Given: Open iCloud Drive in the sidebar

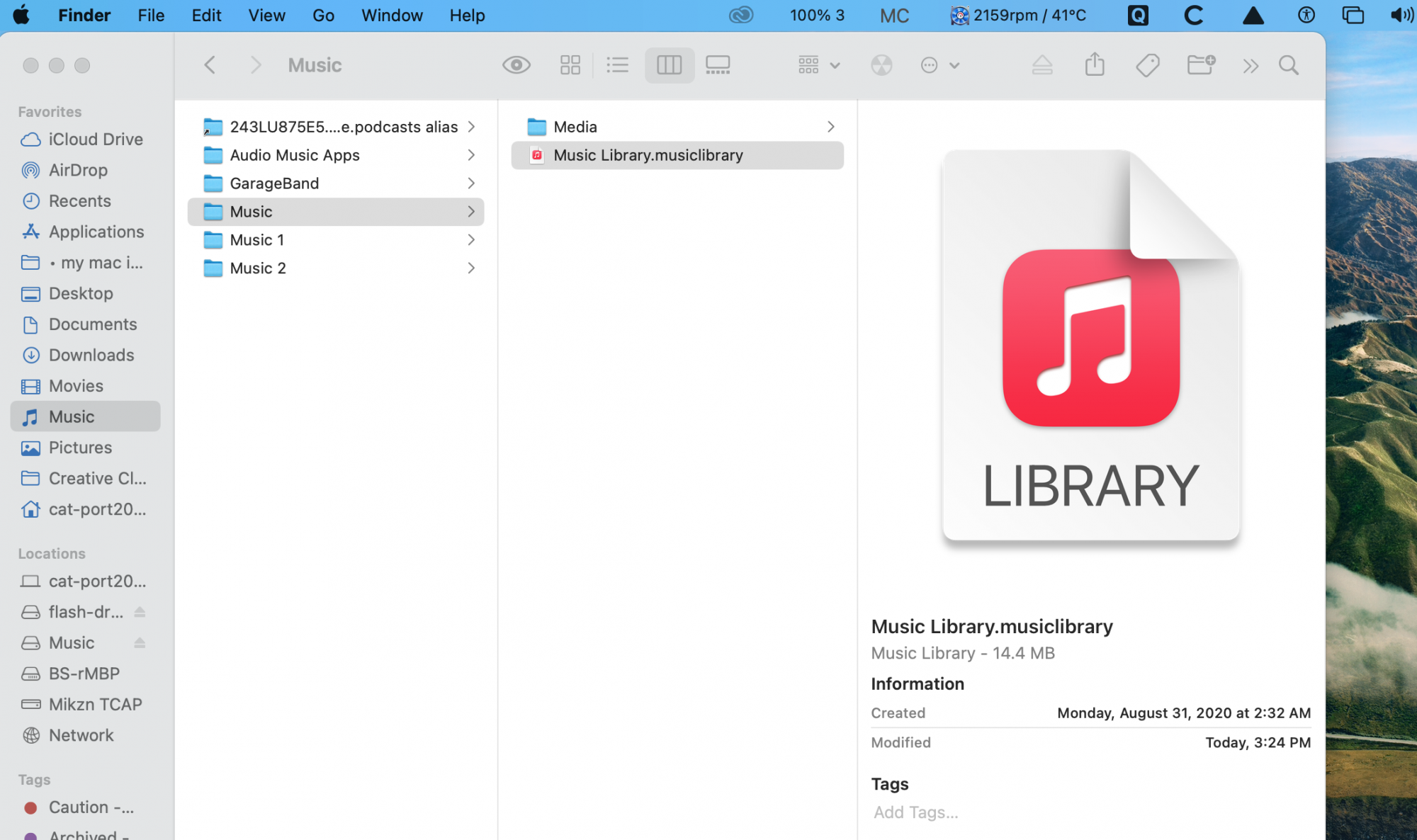Looking at the screenshot, I should 85,140.
